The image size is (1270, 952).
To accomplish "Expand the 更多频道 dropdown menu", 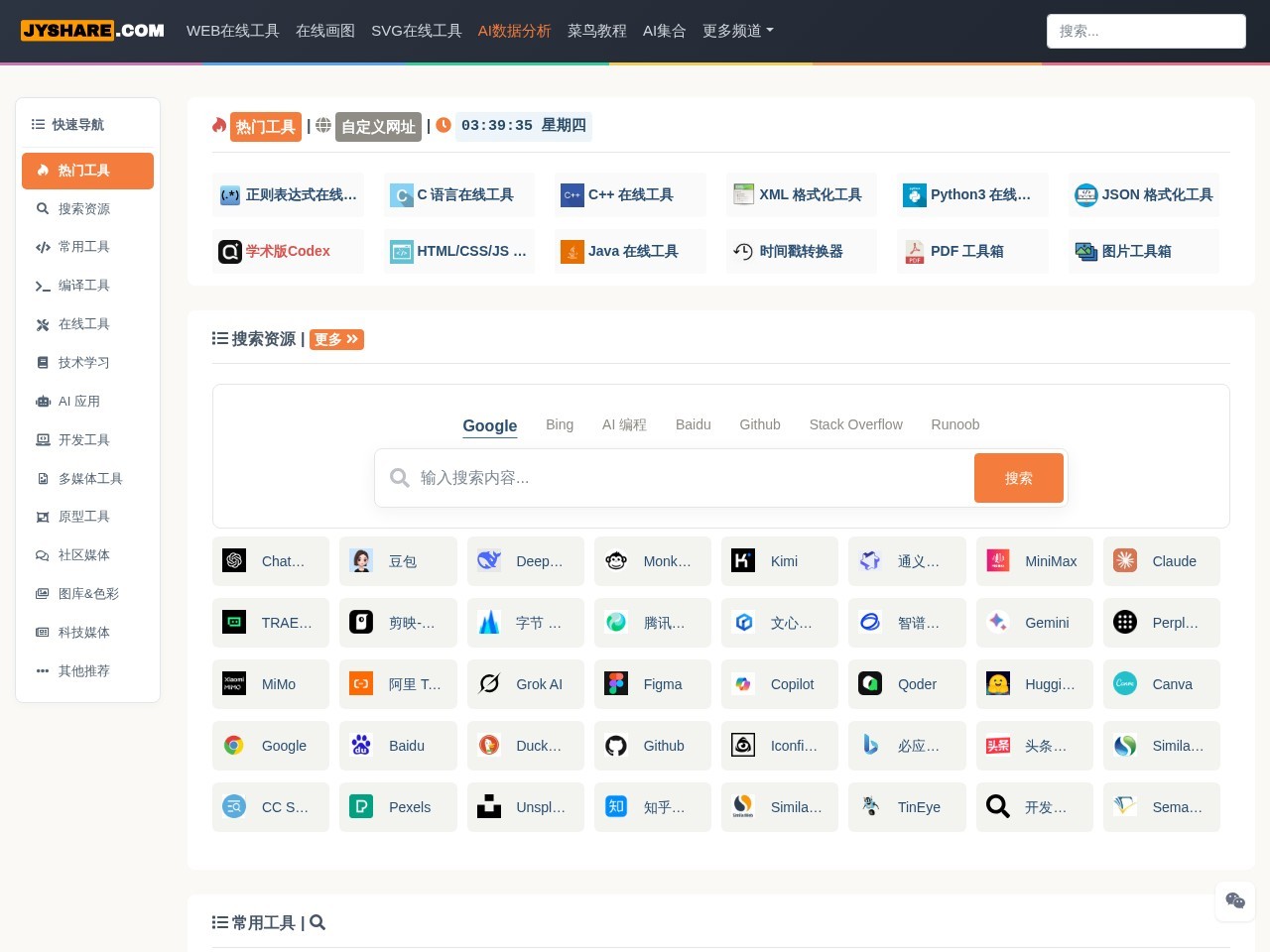I will (x=737, y=31).
